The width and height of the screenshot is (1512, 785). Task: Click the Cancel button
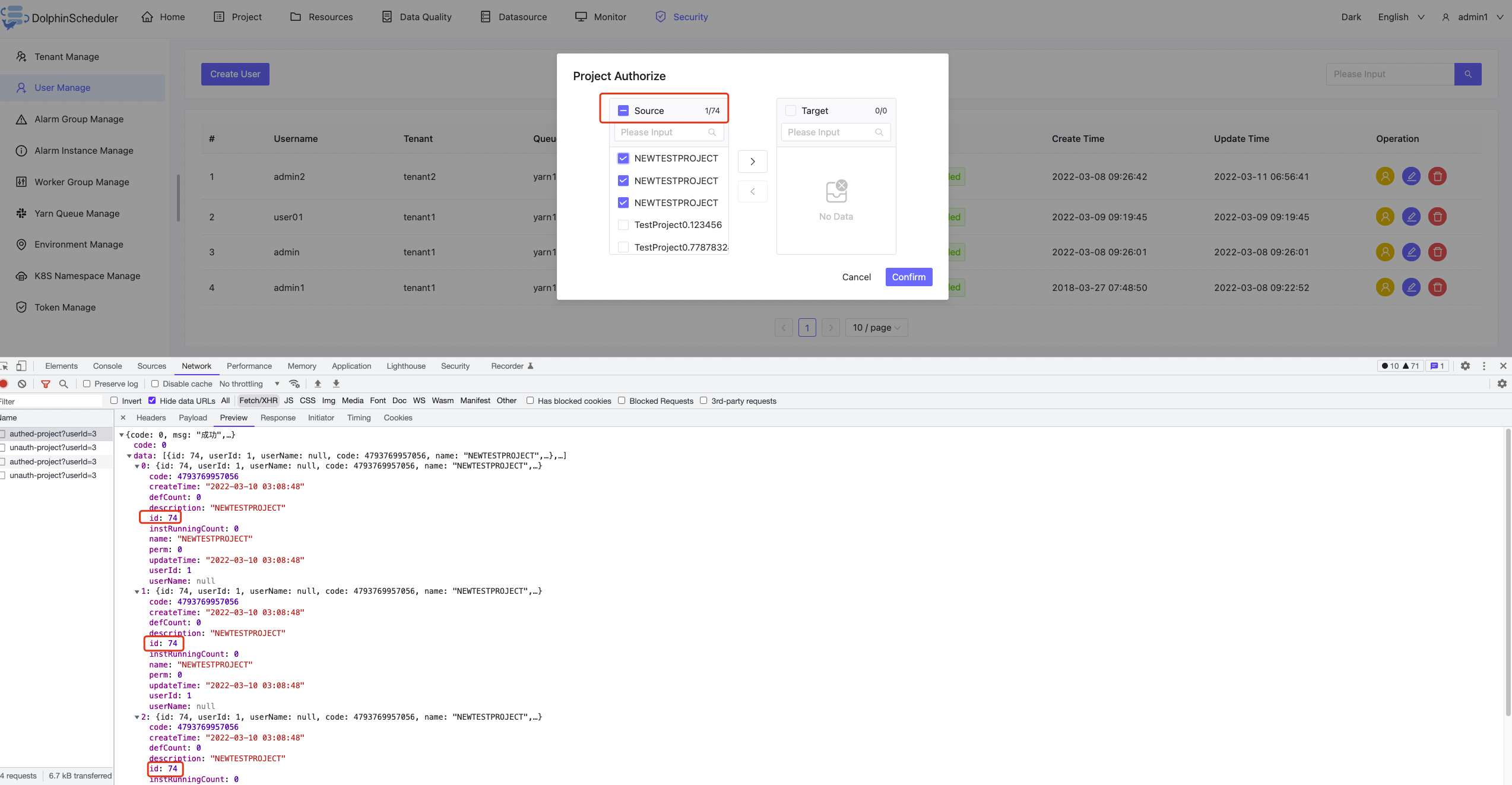coord(857,277)
